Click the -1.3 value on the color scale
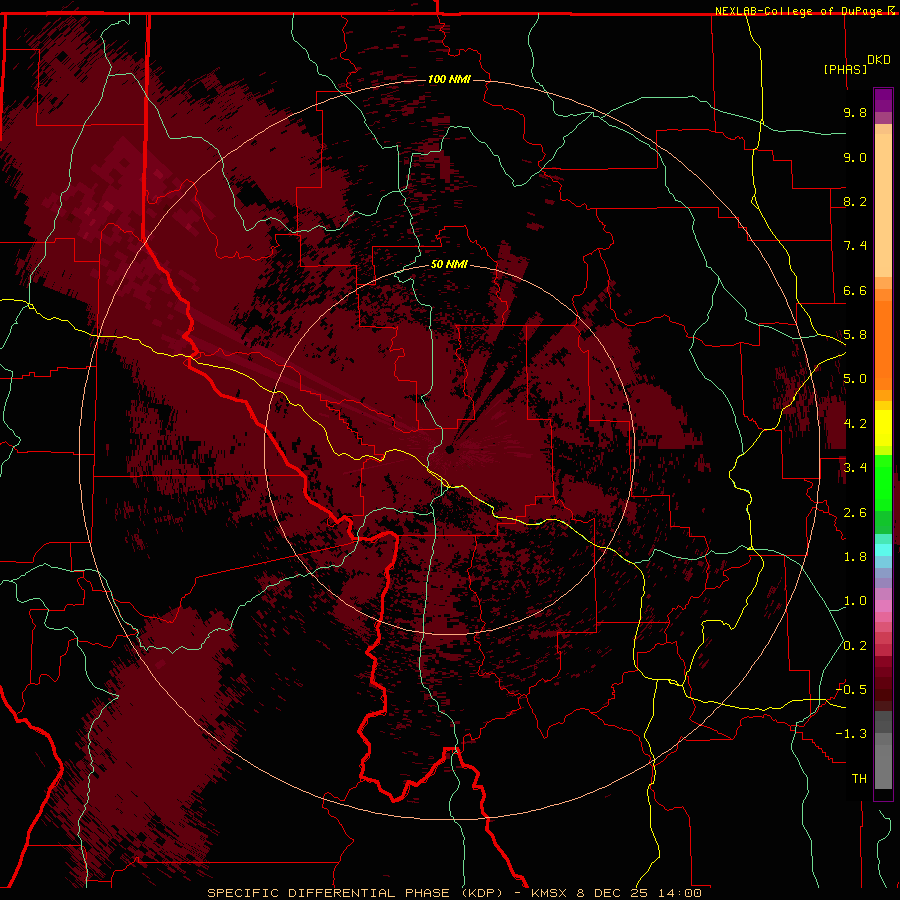This screenshot has width=900, height=900. pyautogui.click(x=851, y=734)
